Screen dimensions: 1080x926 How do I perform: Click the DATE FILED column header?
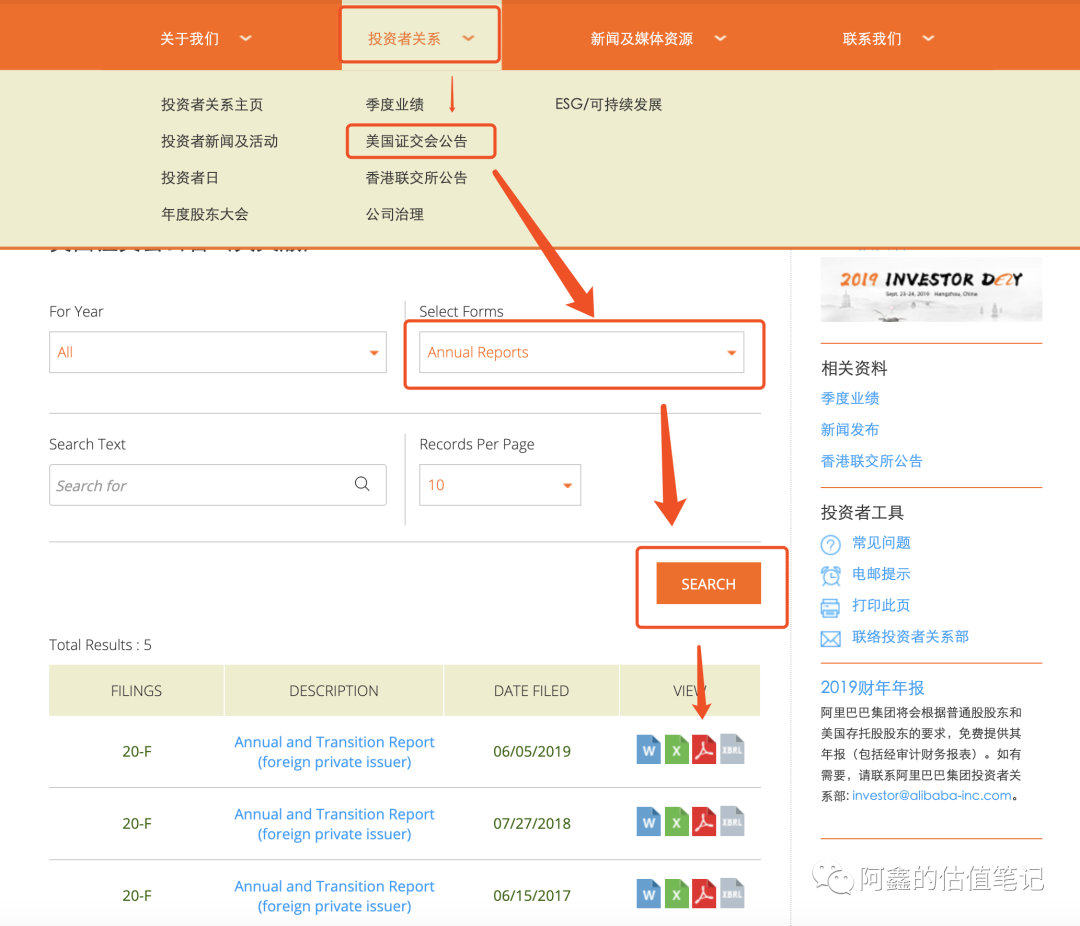coord(532,690)
